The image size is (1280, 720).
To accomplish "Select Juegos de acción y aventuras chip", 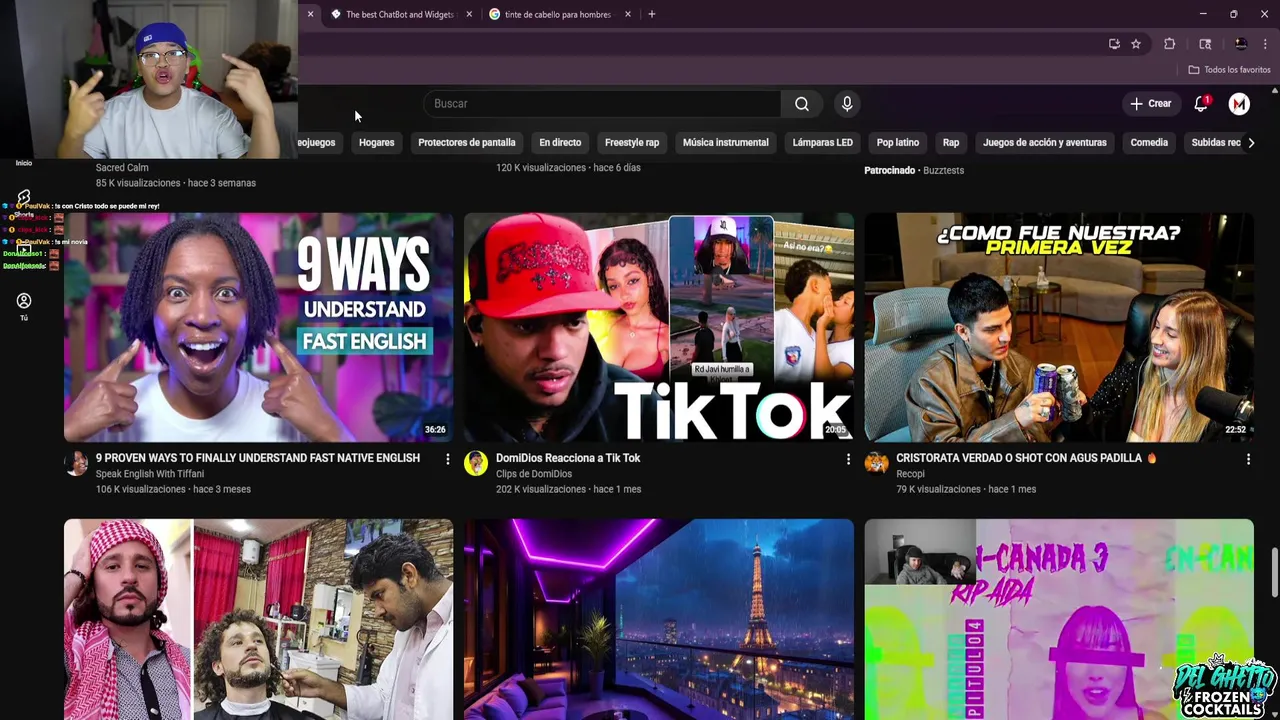I will click(x=1045, y=143).
